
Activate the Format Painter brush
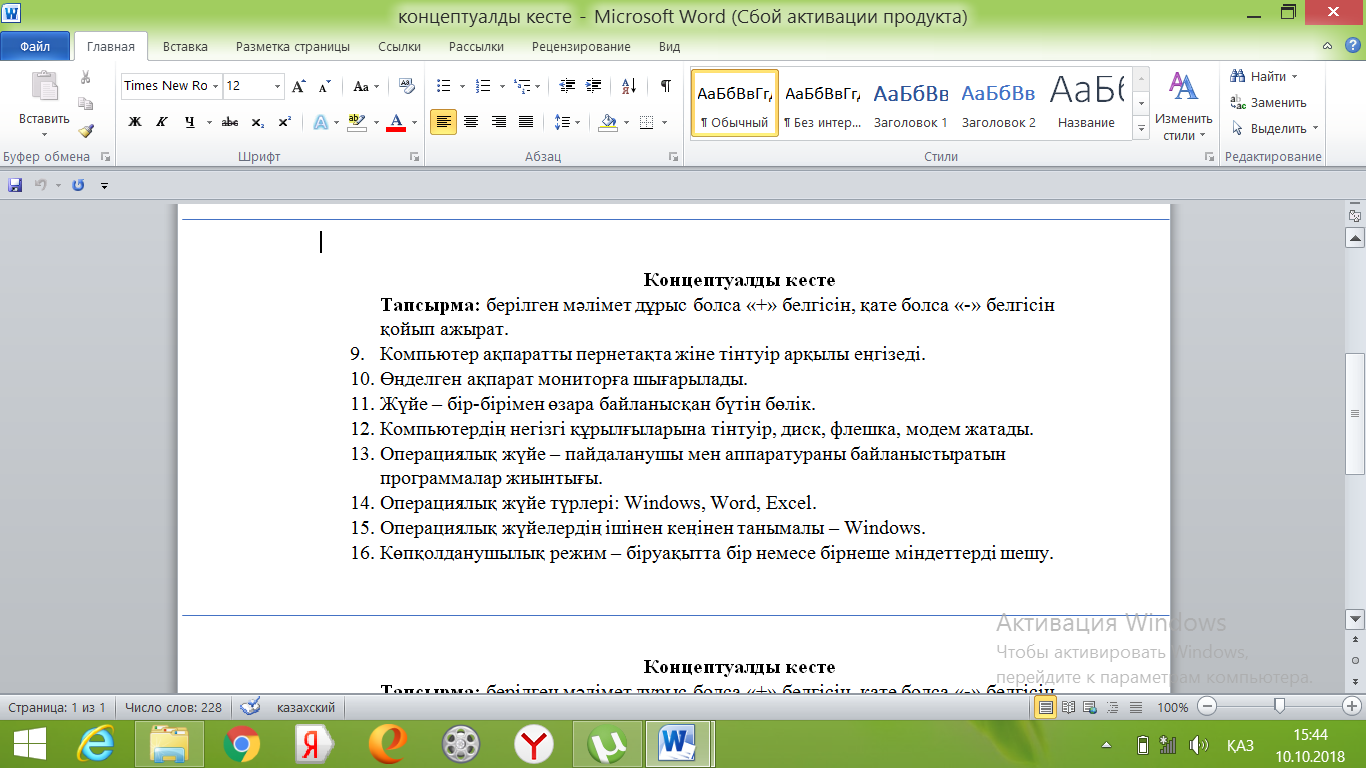[x=86, y=129]
